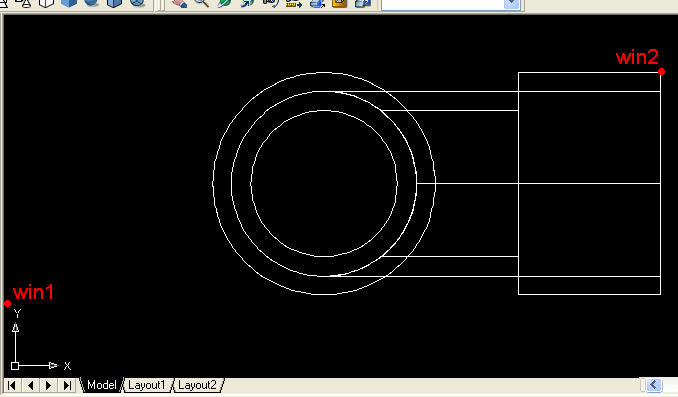Open the Layout2 tab

[x=197, y=385]
